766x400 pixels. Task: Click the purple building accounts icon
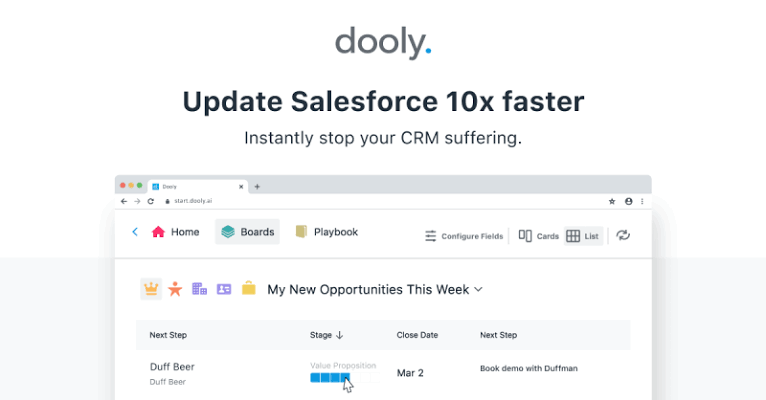(x=199, y=289)
